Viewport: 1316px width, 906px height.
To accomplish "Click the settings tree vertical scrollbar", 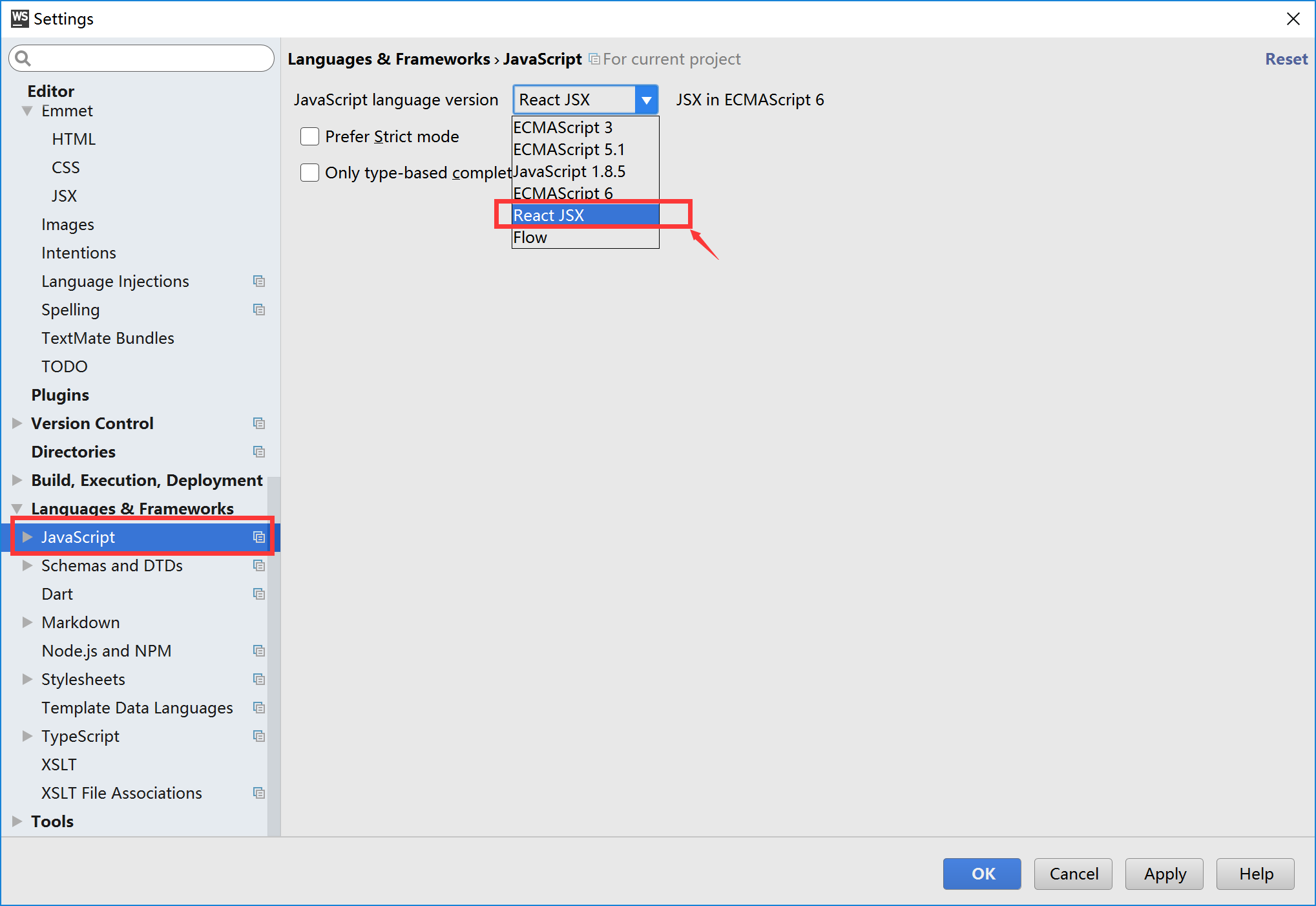I will (x=274, y=656).
